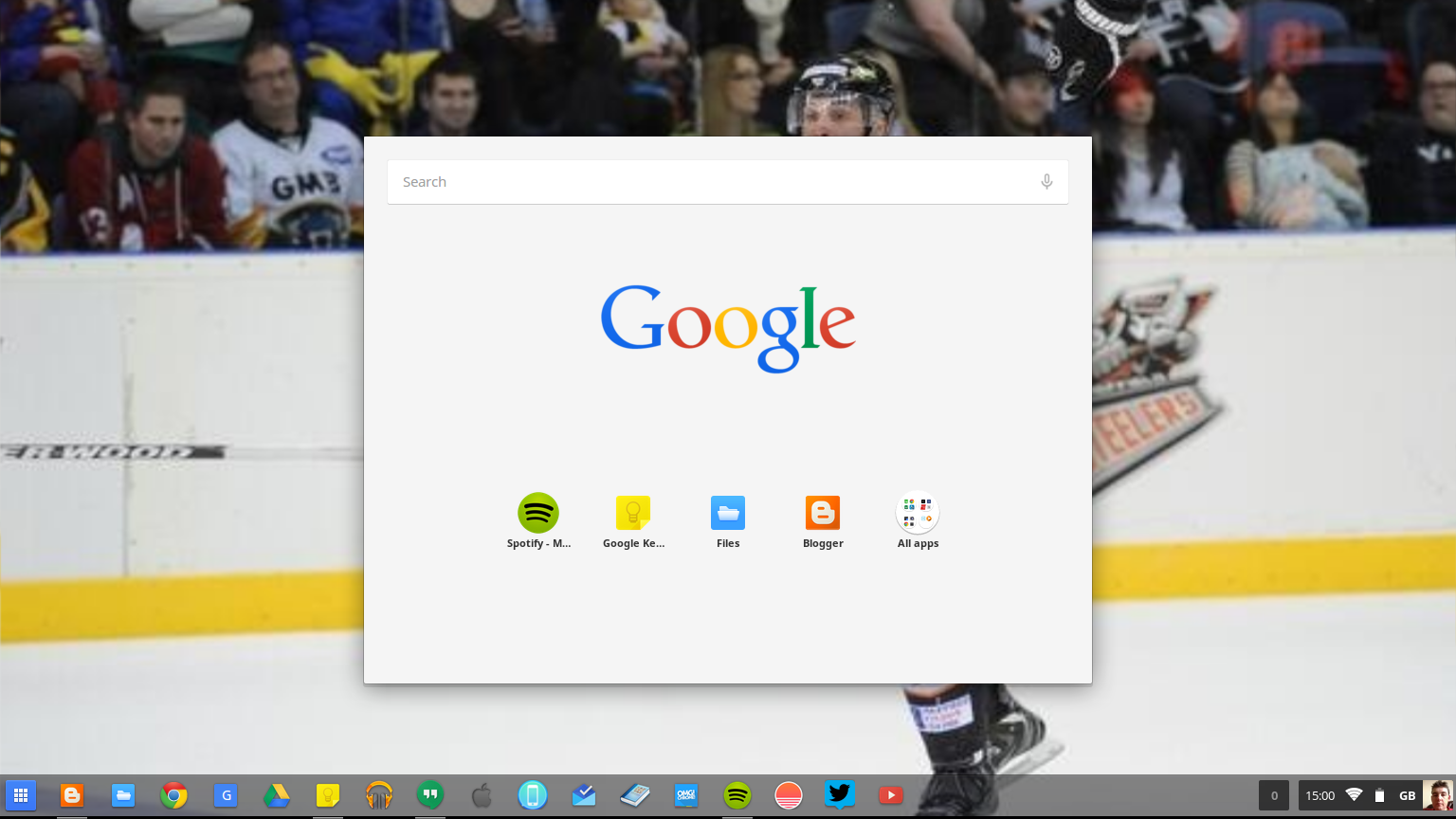This screenshot has width=1456, height=819.
Task: Click the Wi-Fi status icon
Action: tap(1354, 795)
